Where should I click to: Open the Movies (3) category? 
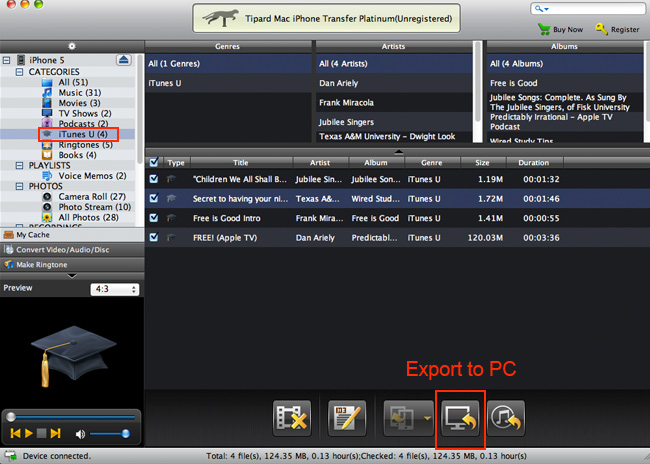79,103
